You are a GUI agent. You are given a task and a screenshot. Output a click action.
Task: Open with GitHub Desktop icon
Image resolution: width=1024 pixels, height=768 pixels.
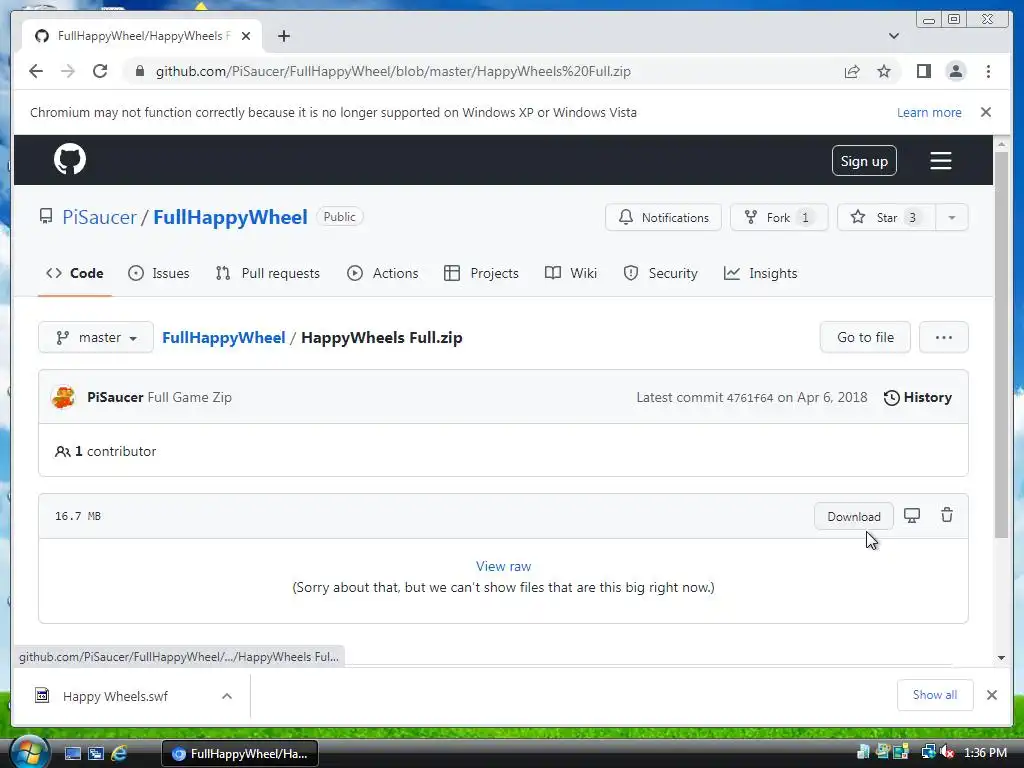(x=912, y=516)
